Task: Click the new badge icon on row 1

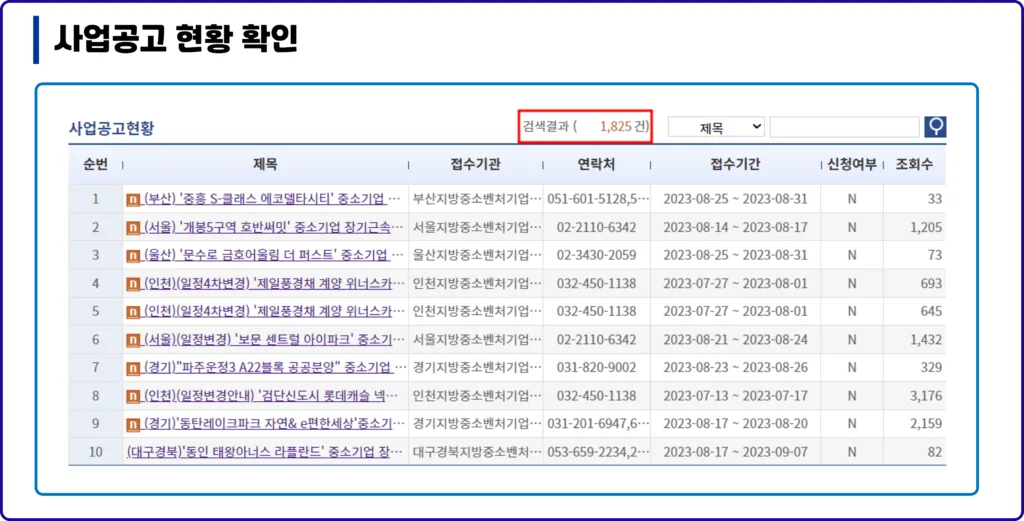Action: click(x=133, y=199)
